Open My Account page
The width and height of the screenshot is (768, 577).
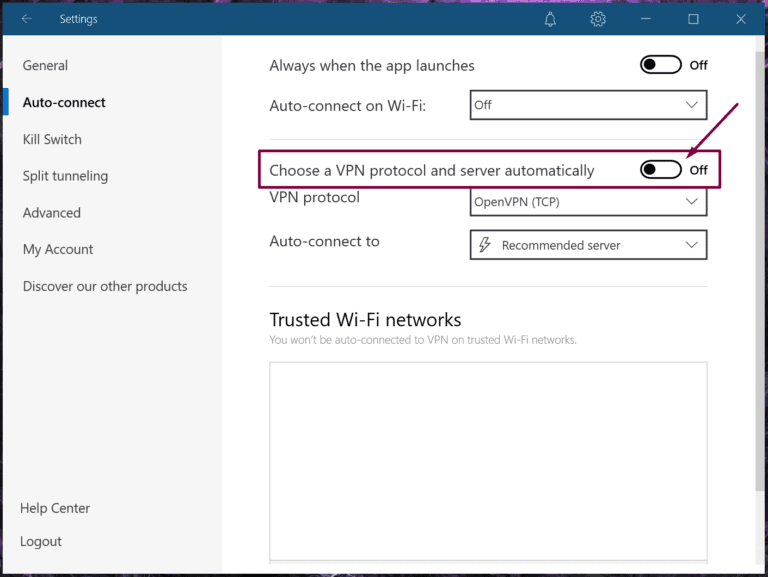coord(58,250)
